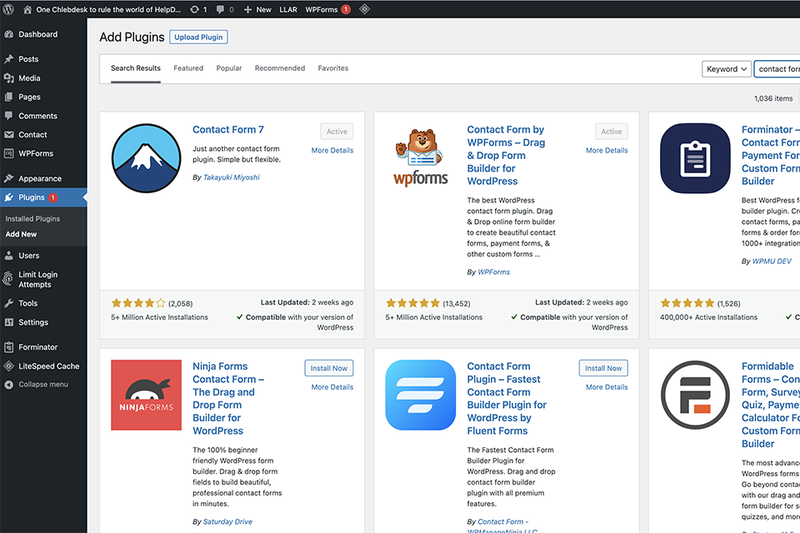
Task: Open More Details for WPForms plugin
Action: 607,150
